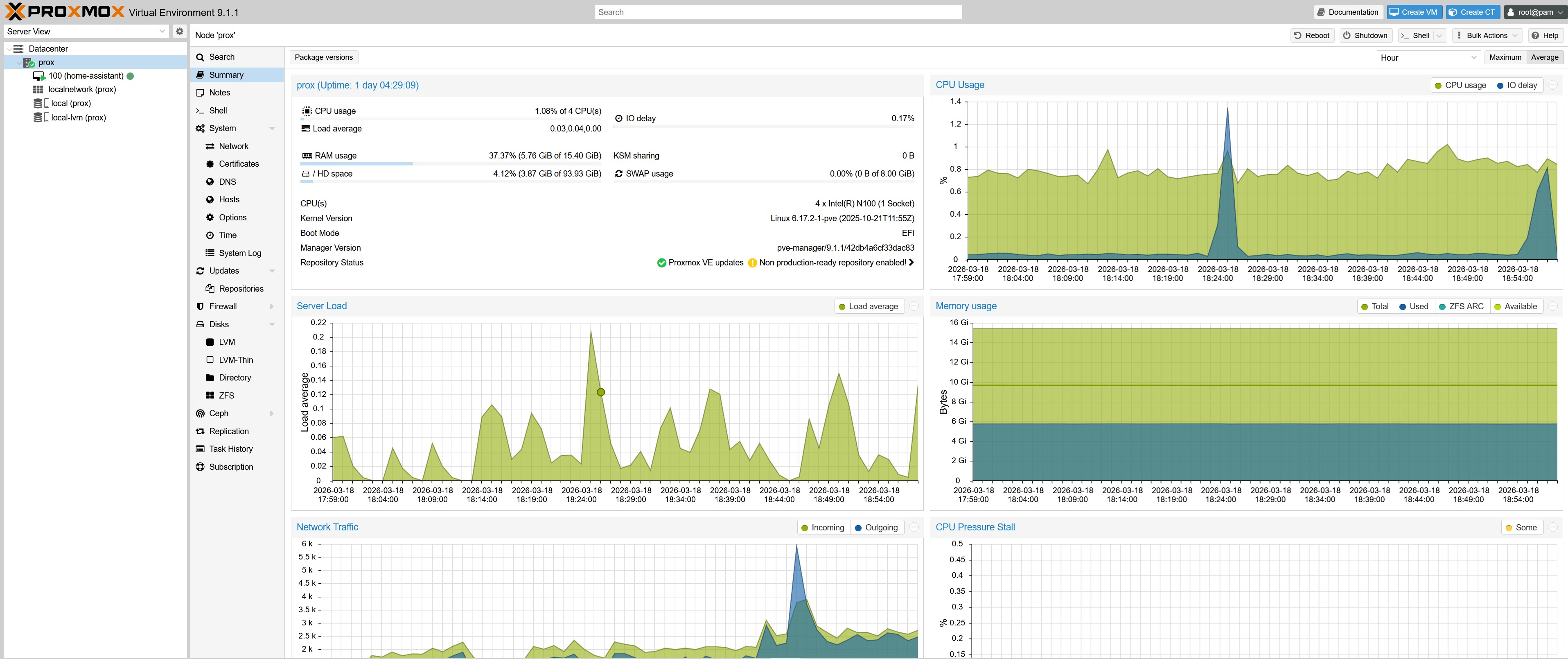Switch graphs to Average mode
1568x659 pixels.
(x=1544, y=58)
